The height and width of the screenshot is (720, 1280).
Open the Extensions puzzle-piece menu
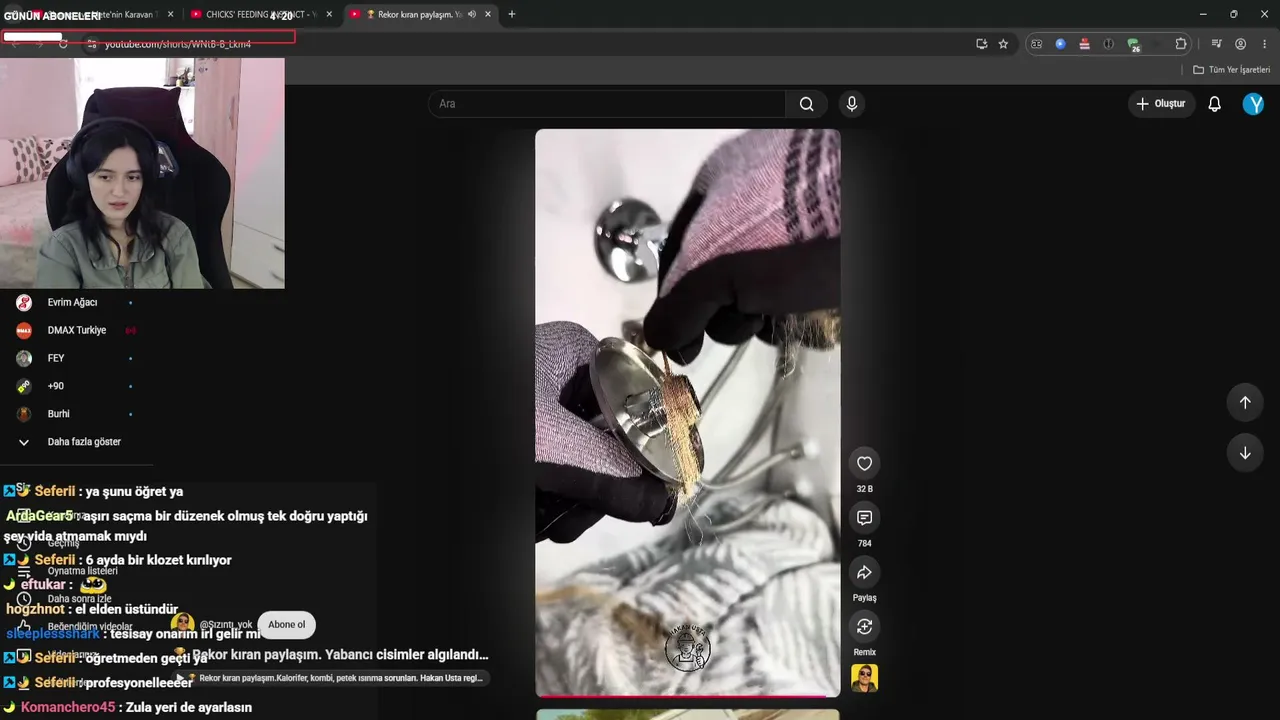[x=1181, y=44]
